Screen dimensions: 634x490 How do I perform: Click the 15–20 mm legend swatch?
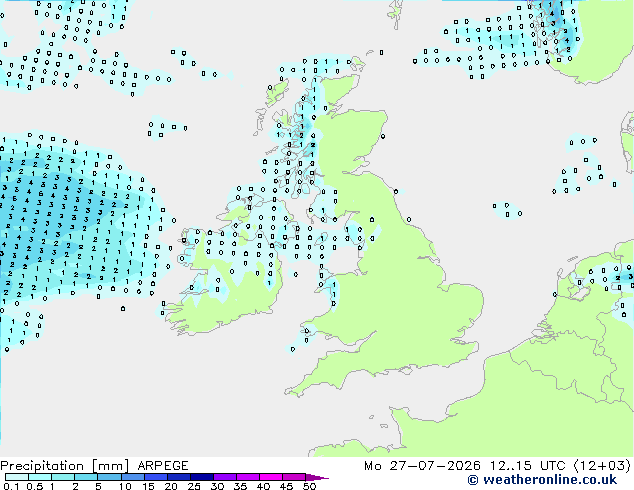coord(156,477)
